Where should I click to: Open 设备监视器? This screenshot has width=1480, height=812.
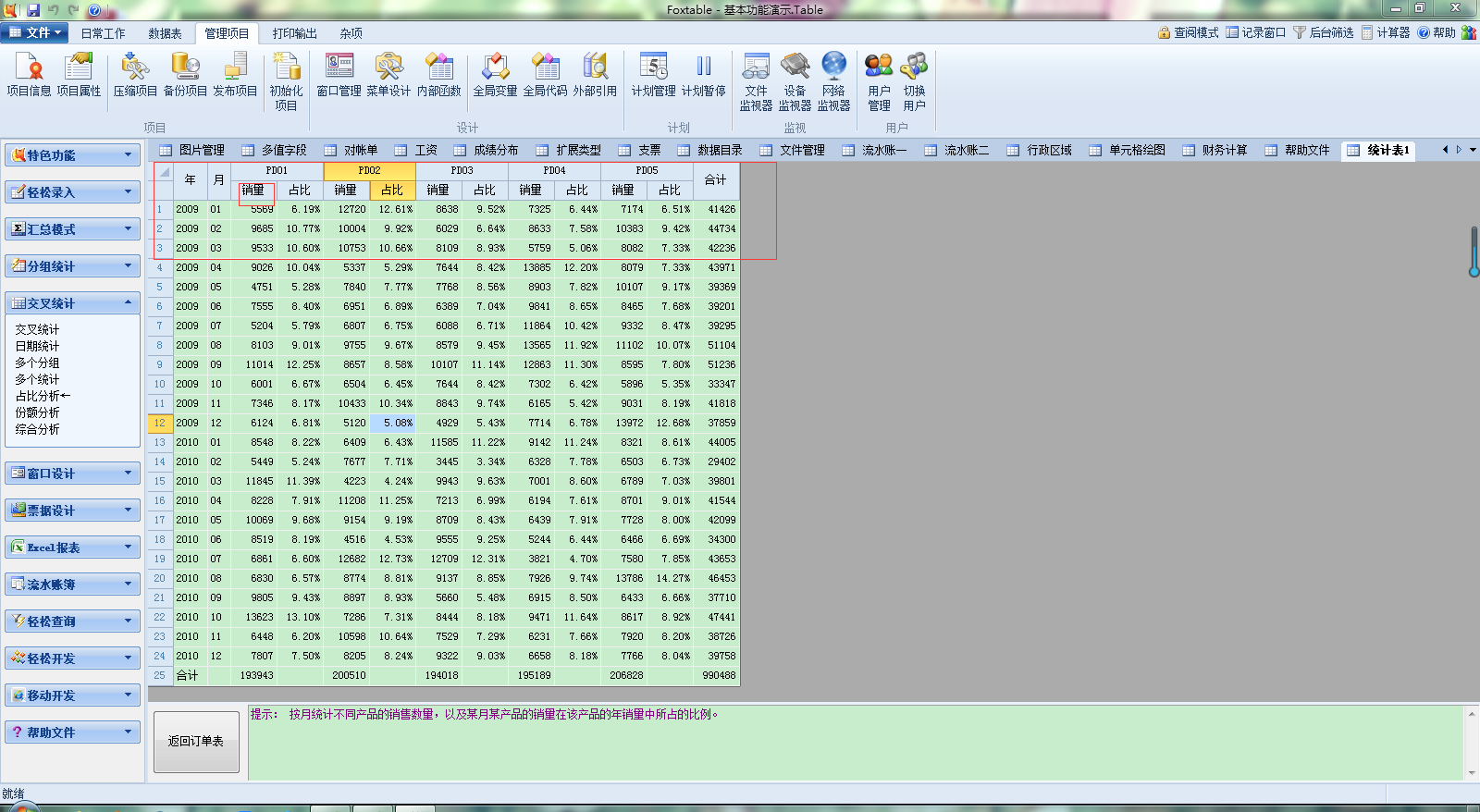tap(795, 82)
